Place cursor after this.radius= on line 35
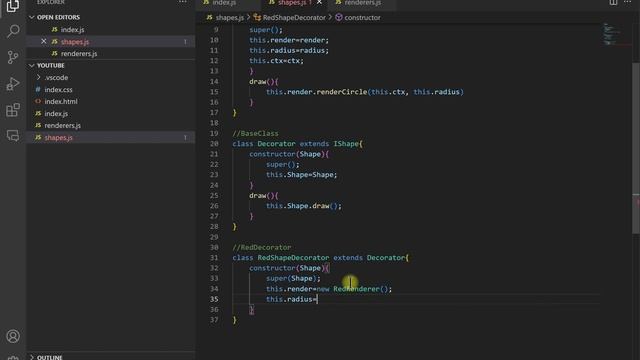Screen dimensions: 640x360 317,299
